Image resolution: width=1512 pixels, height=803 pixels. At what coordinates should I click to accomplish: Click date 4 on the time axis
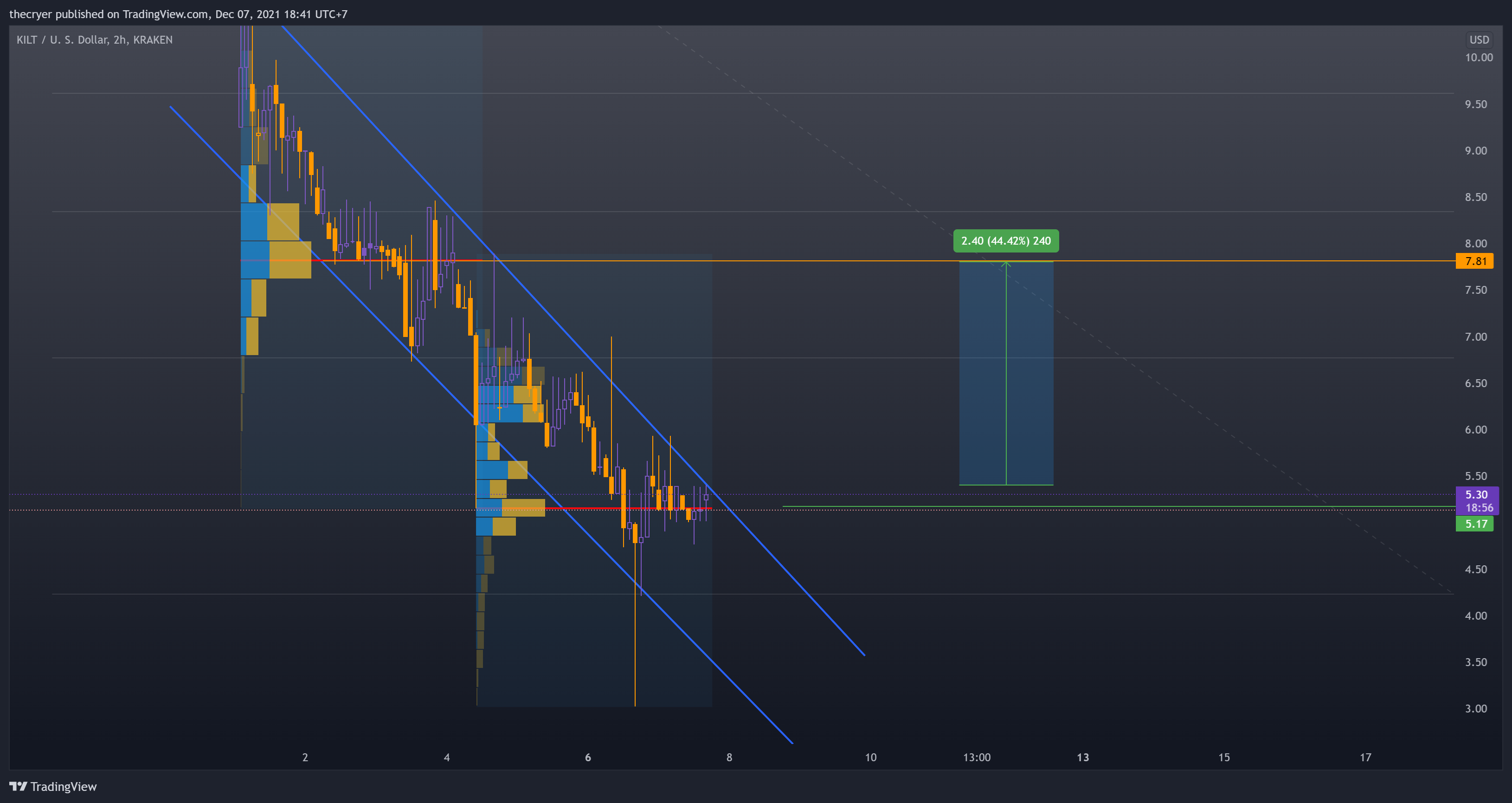click(447, 757)
